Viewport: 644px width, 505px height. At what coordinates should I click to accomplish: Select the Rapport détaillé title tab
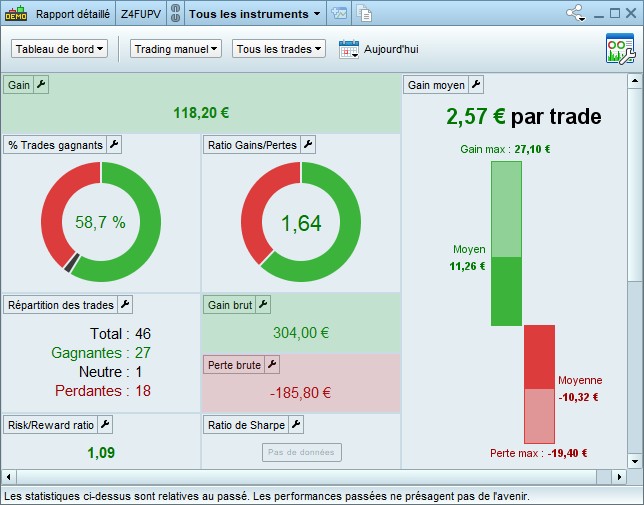(73, 14)
